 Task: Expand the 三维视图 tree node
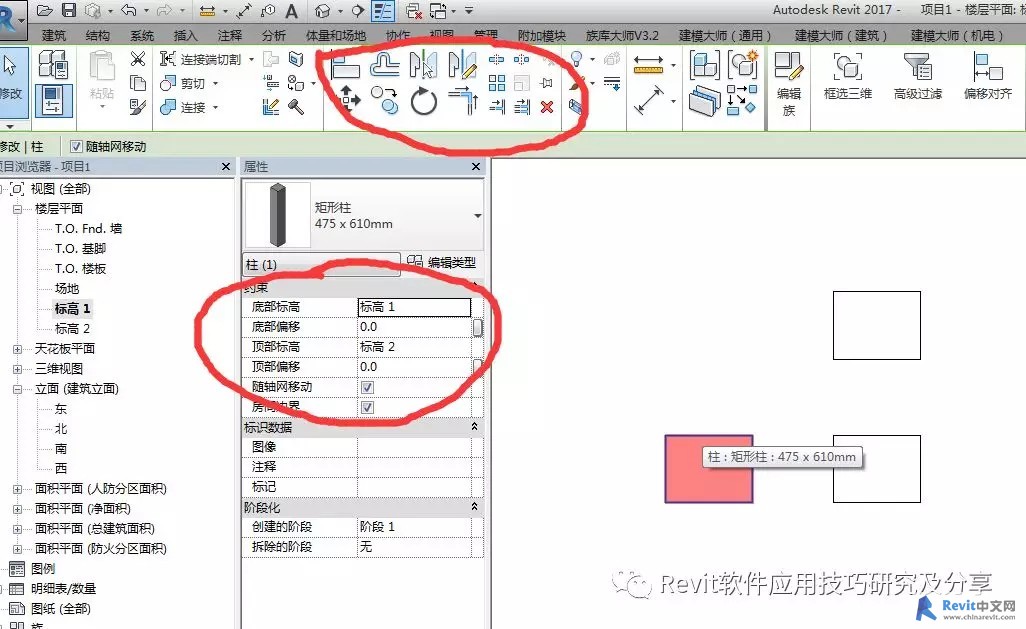tap(18, 369)
